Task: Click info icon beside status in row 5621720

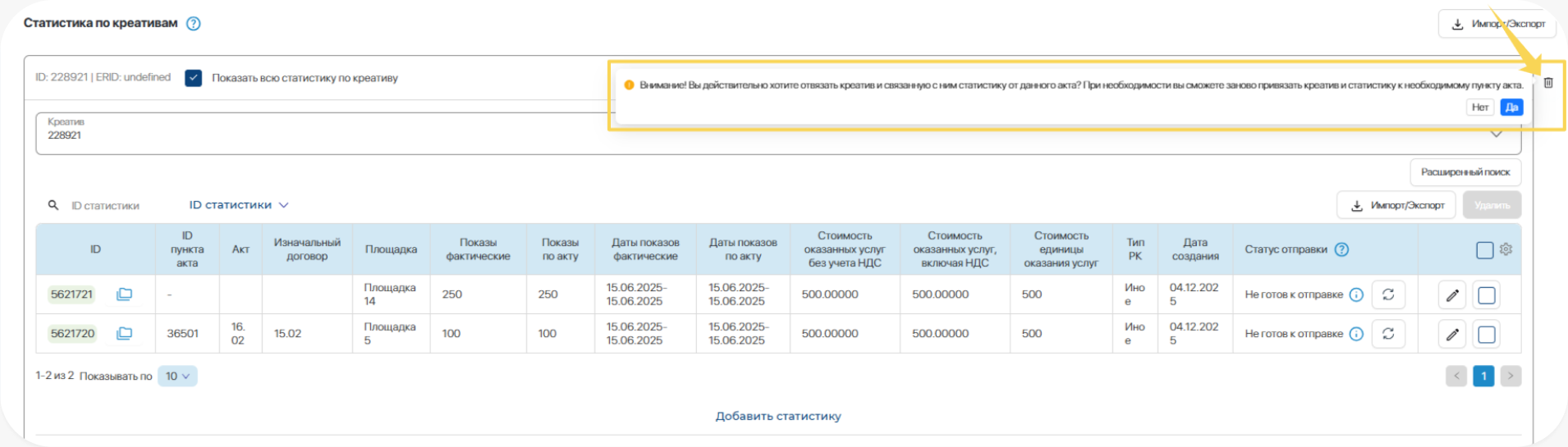Action: pyautogui.click(x=1357, y=334)
